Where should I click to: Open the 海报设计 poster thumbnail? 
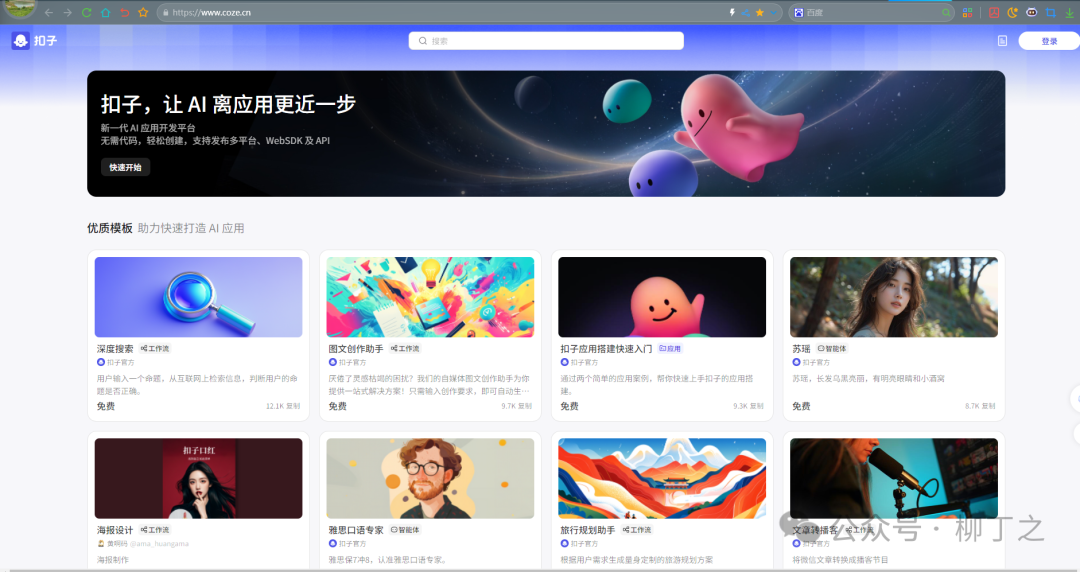point(198,478)
